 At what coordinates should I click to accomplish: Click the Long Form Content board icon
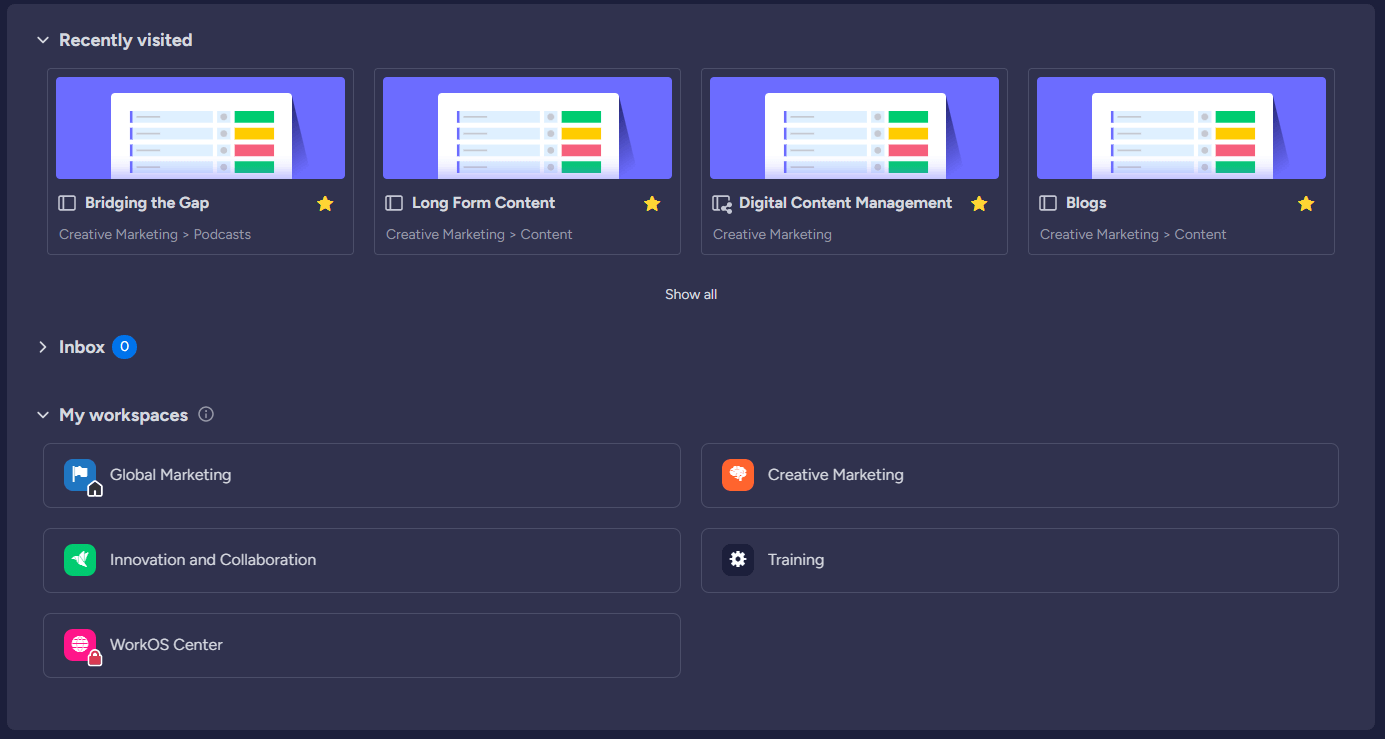[x=394, y=203]
